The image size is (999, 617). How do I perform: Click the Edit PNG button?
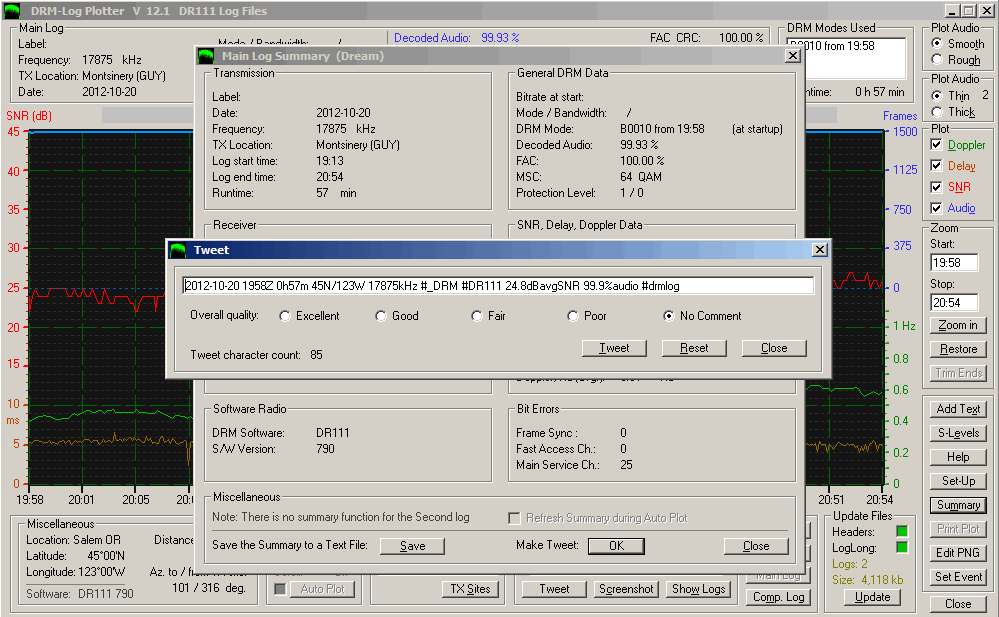(958, 553)
